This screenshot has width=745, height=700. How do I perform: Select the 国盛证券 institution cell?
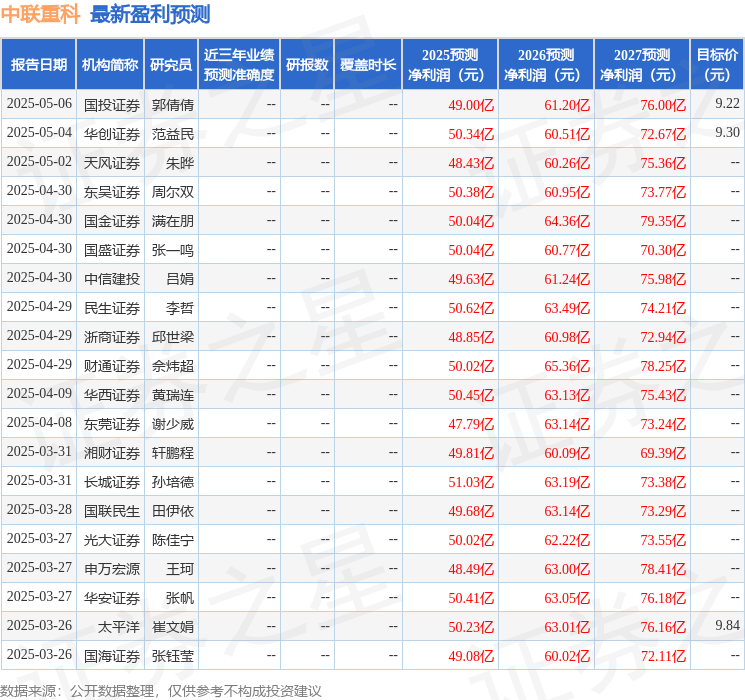(112, 250)
